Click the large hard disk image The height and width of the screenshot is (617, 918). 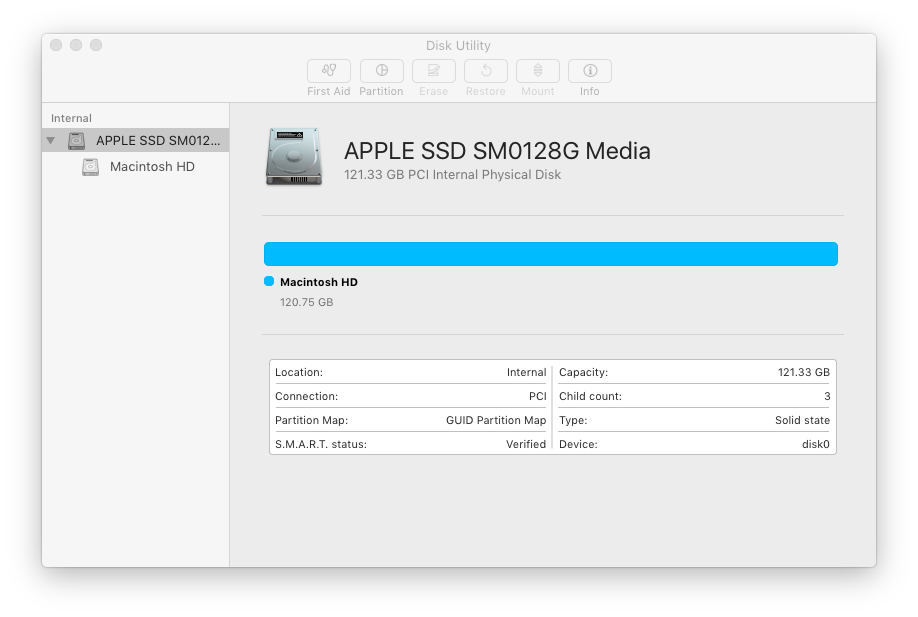(294, 157)
